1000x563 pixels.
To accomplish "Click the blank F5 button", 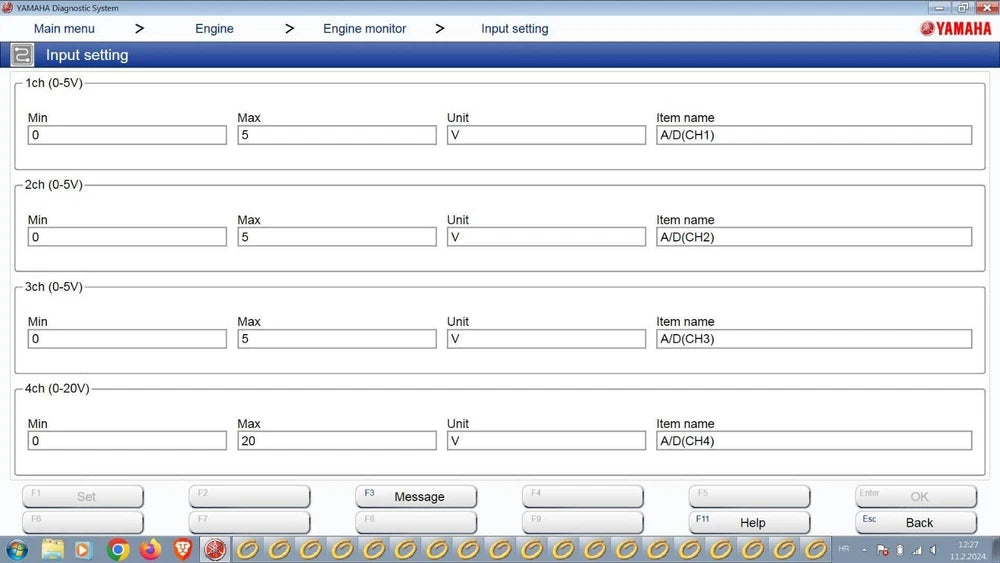I will tap(749, 496).
